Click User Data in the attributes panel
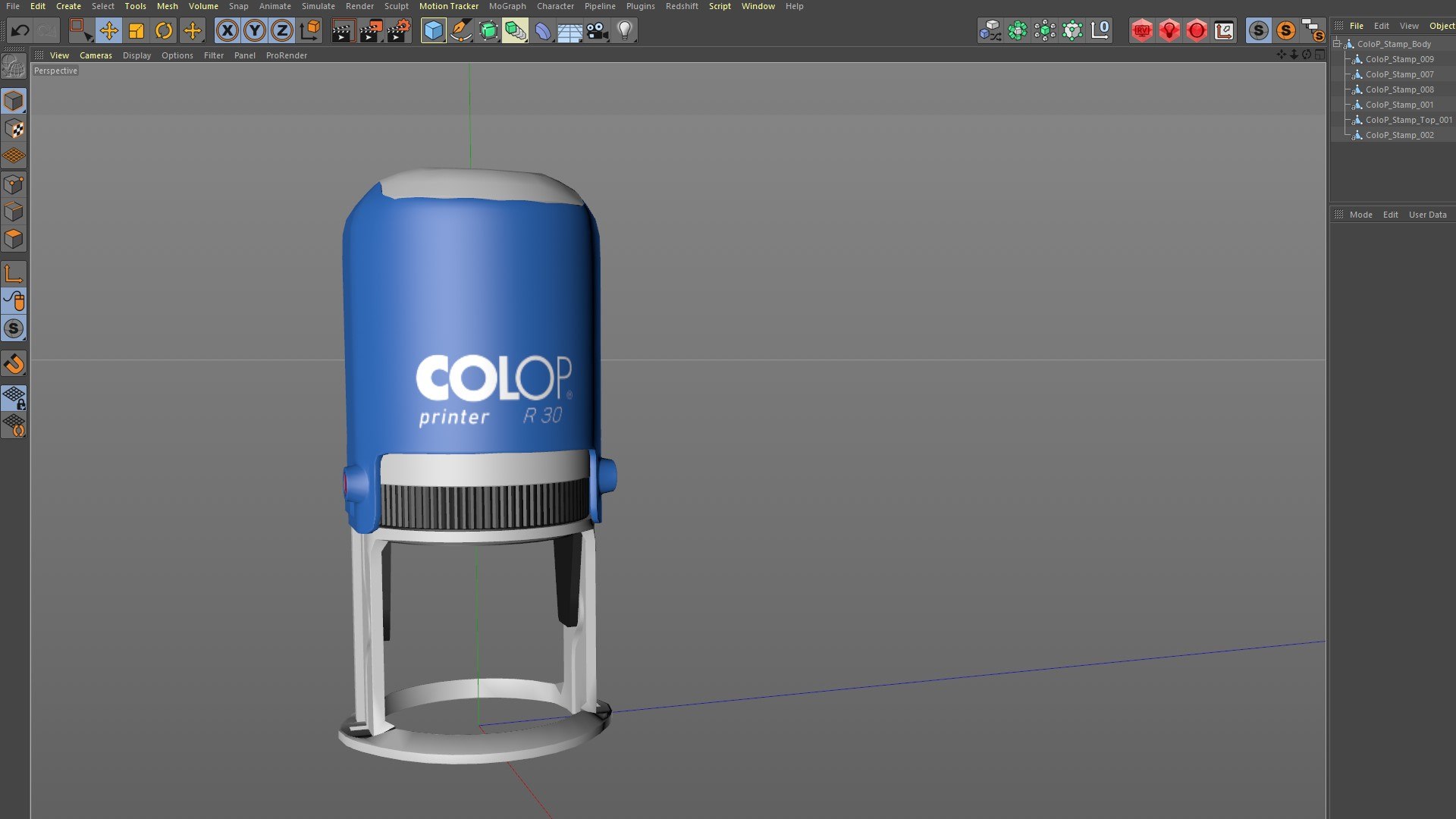1456x819 pixels. coord(1427,215)
